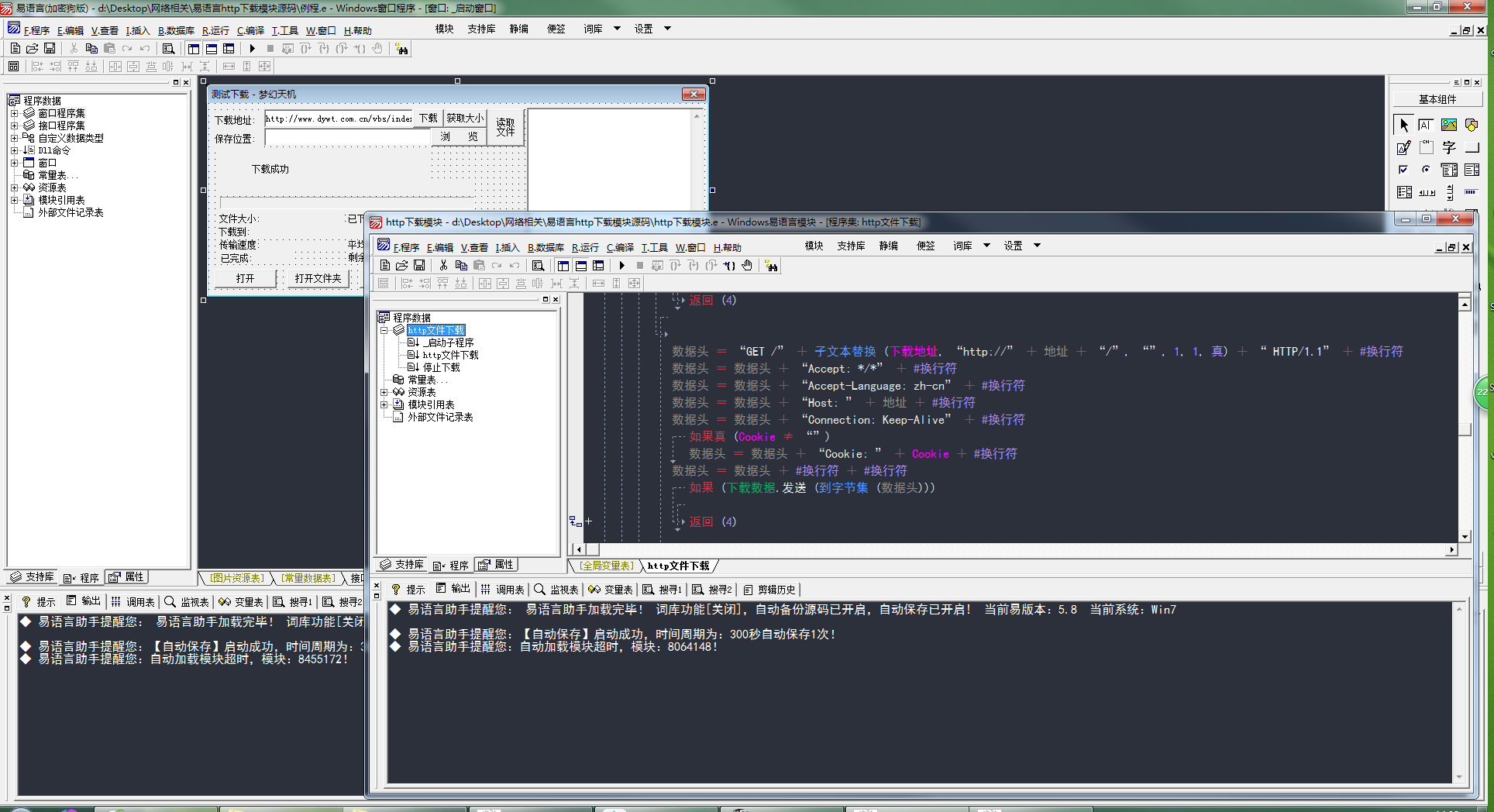
Task: Click 读取文件 button in form designer
Action: [x=505, y=127]
